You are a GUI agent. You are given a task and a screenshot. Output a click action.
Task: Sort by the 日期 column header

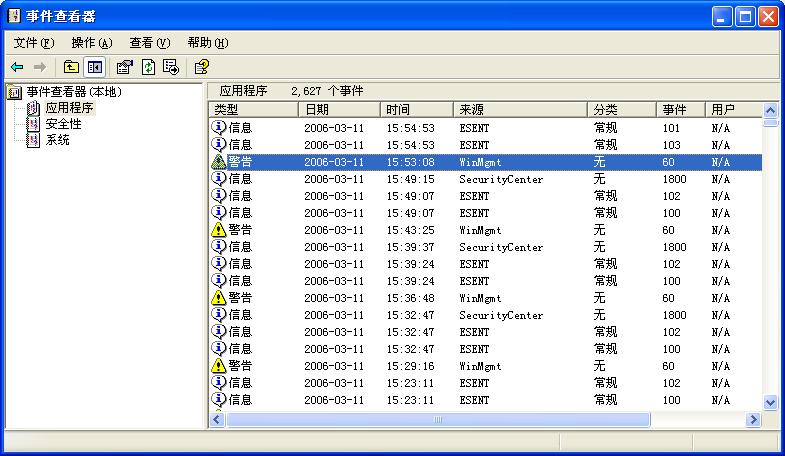click(339, 110)
